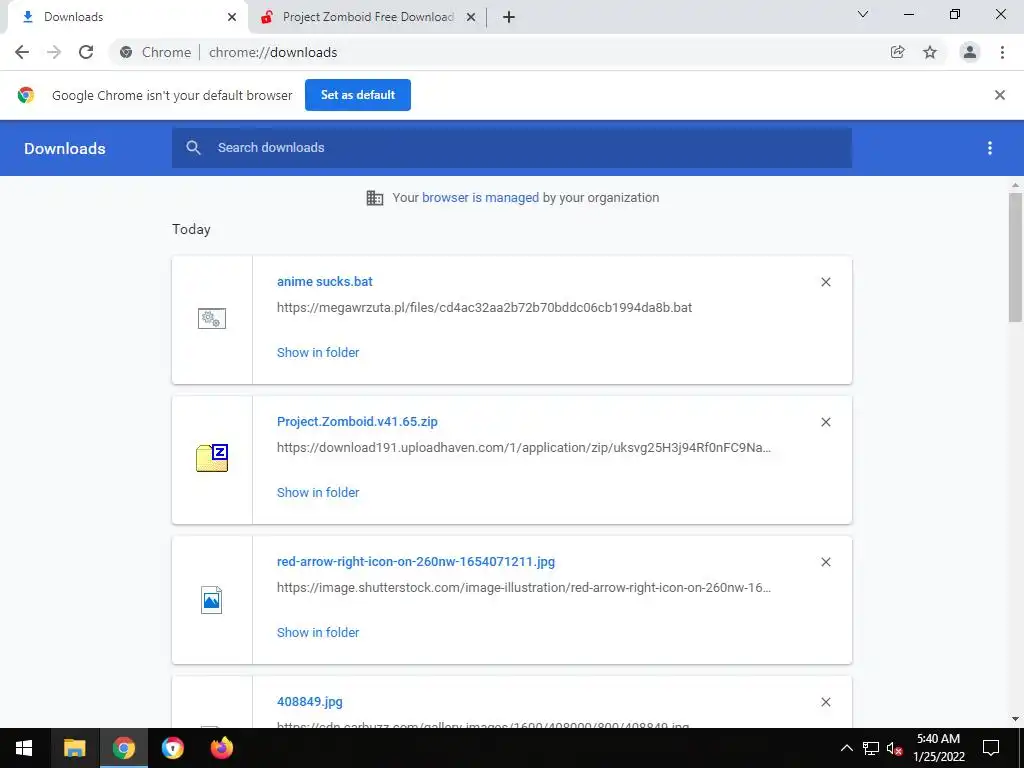Click the browser forward arrow
Viewport: 1024px width, 768px height.
54,52
